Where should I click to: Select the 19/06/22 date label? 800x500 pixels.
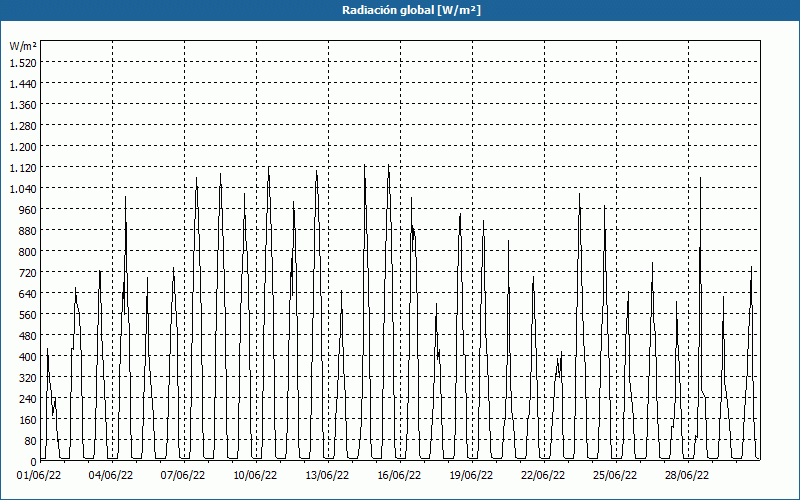[471, 475]
